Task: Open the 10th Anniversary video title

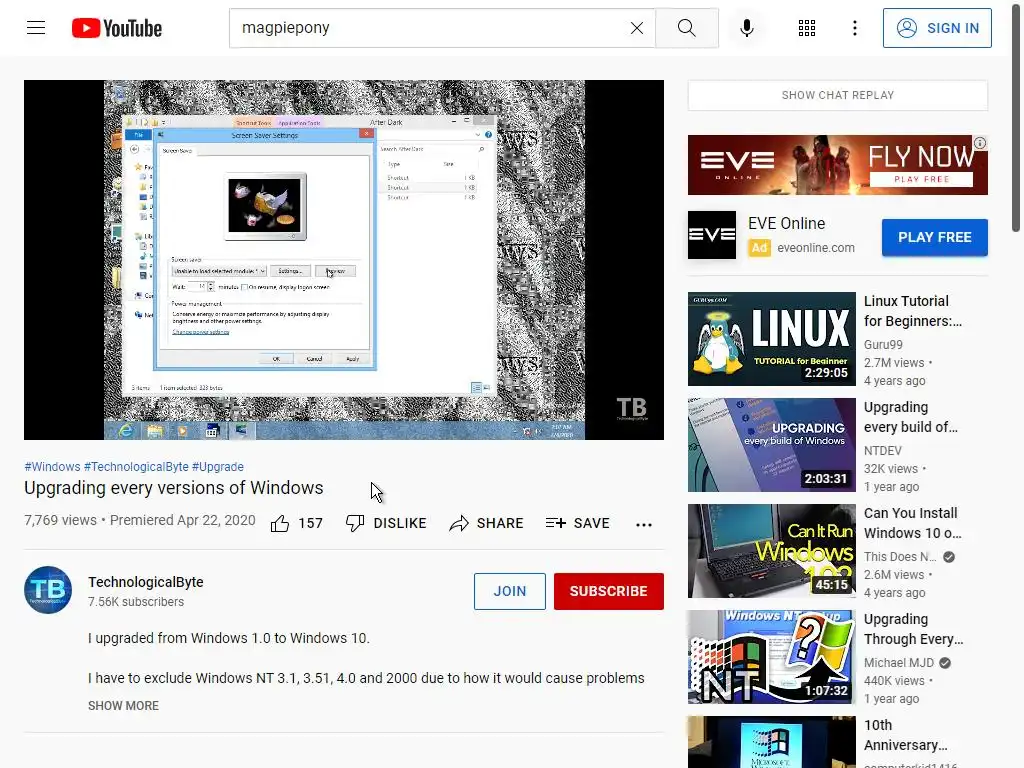Action: pyautogui.click(x=905, y=735)
